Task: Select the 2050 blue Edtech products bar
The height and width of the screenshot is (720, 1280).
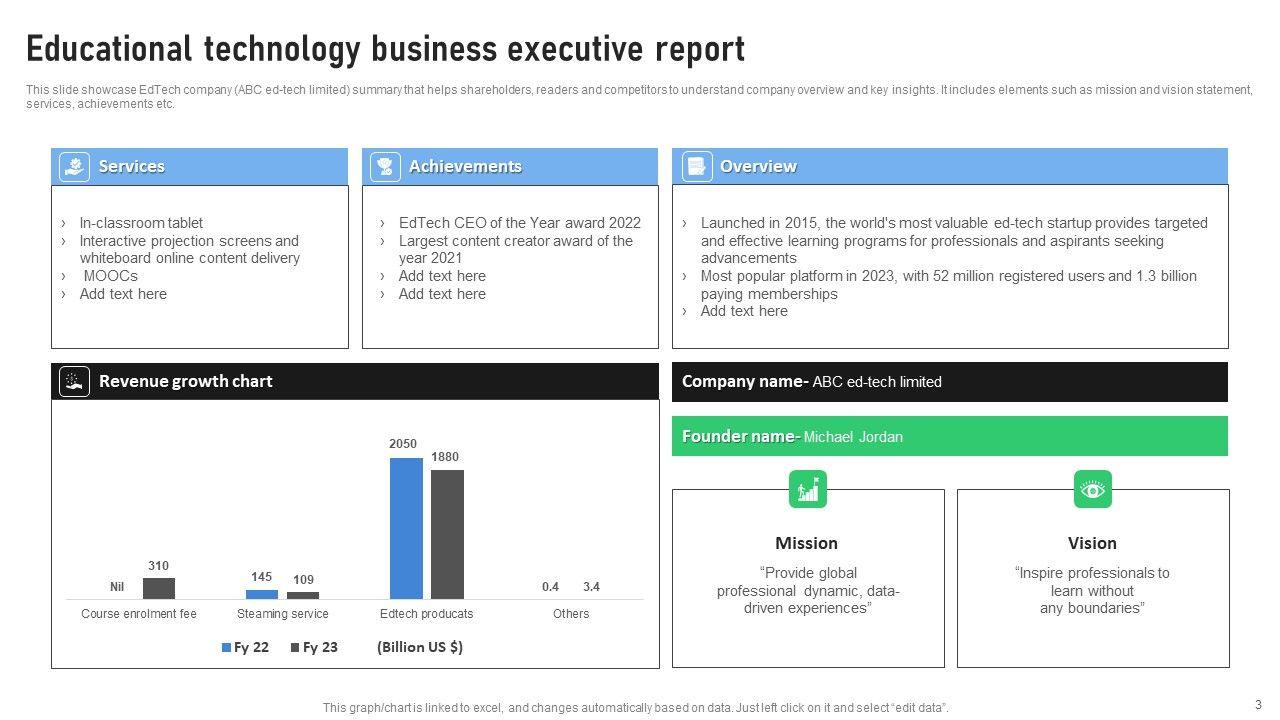Action: tap(406, 528)
